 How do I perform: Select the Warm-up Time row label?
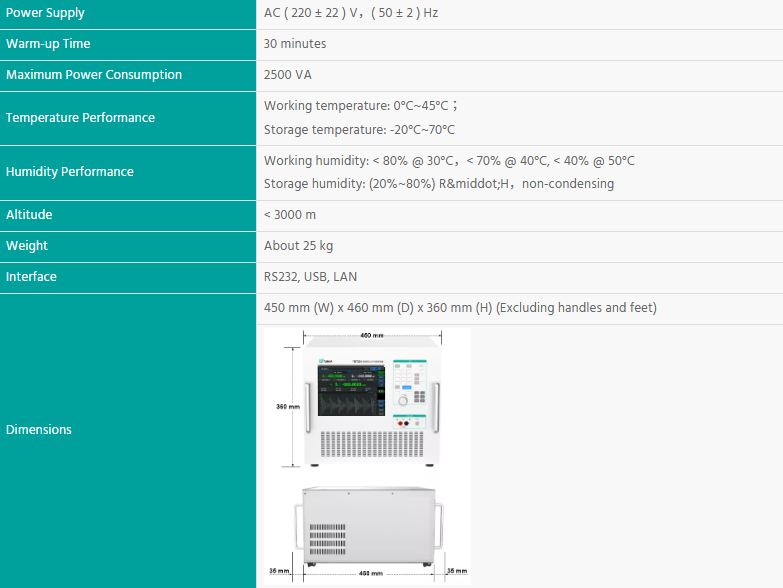coord(48,44)
